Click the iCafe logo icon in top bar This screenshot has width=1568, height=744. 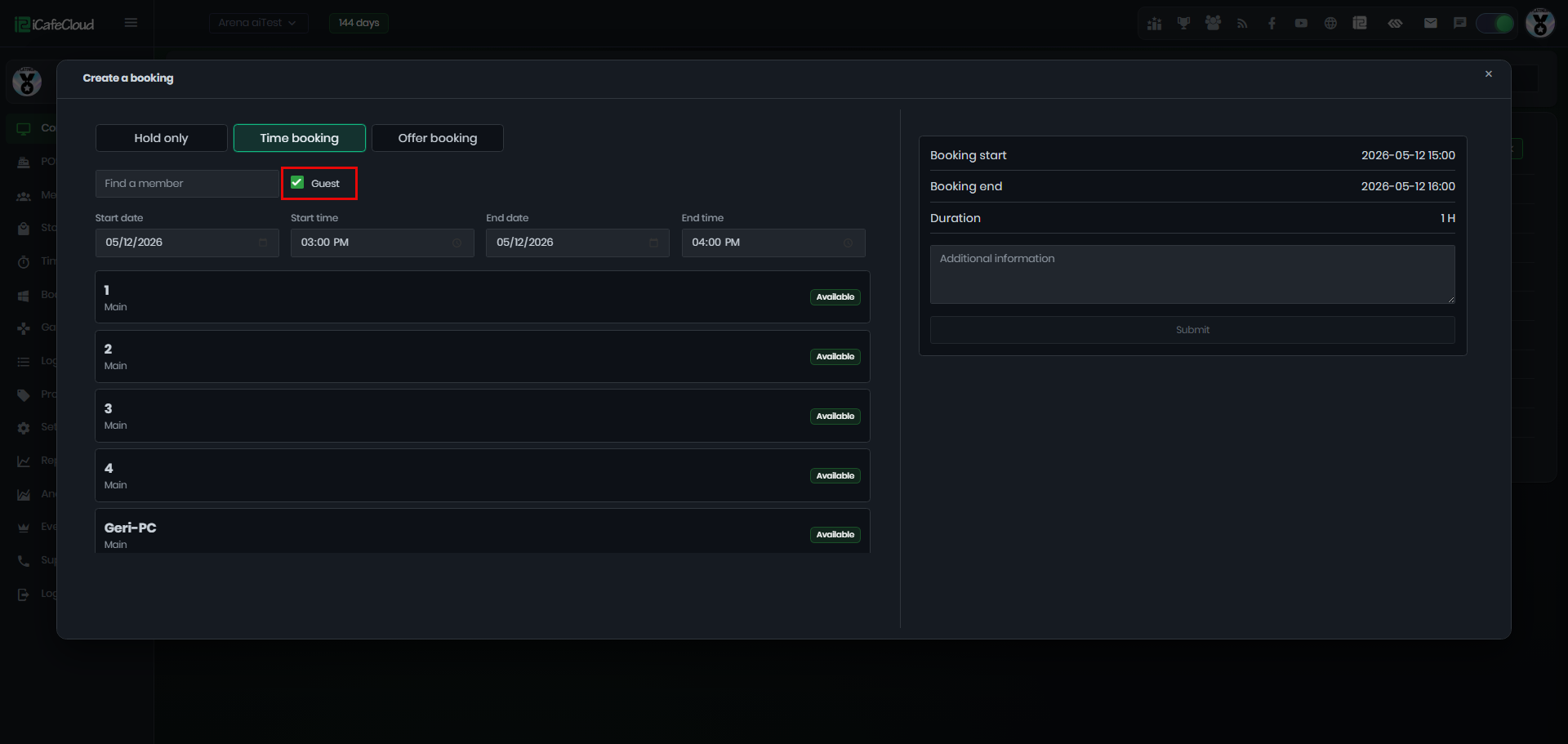tap(1360, 23)
